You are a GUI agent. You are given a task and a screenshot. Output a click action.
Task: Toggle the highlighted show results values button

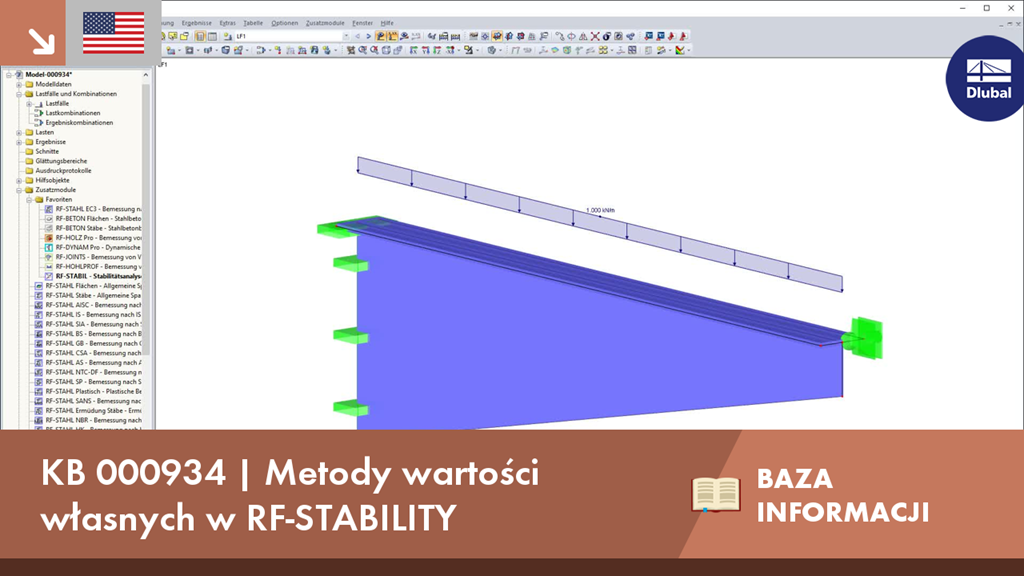coord(392,36)
